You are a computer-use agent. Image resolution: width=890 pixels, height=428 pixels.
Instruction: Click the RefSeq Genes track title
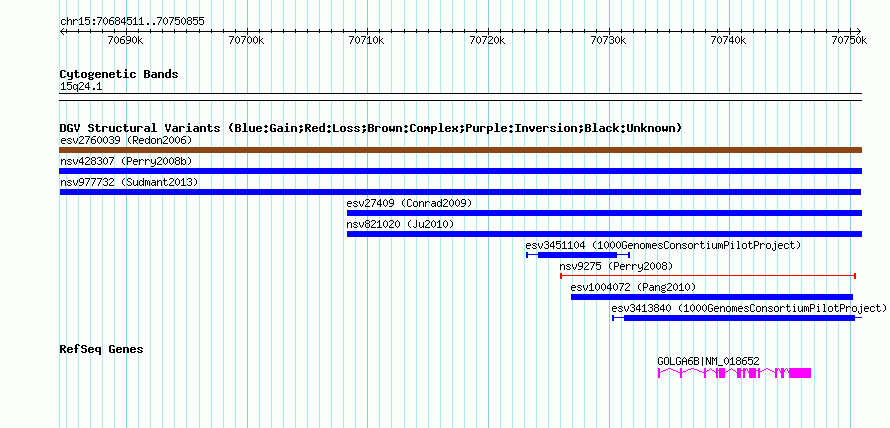pyautogui.click(x=102, y=349)
